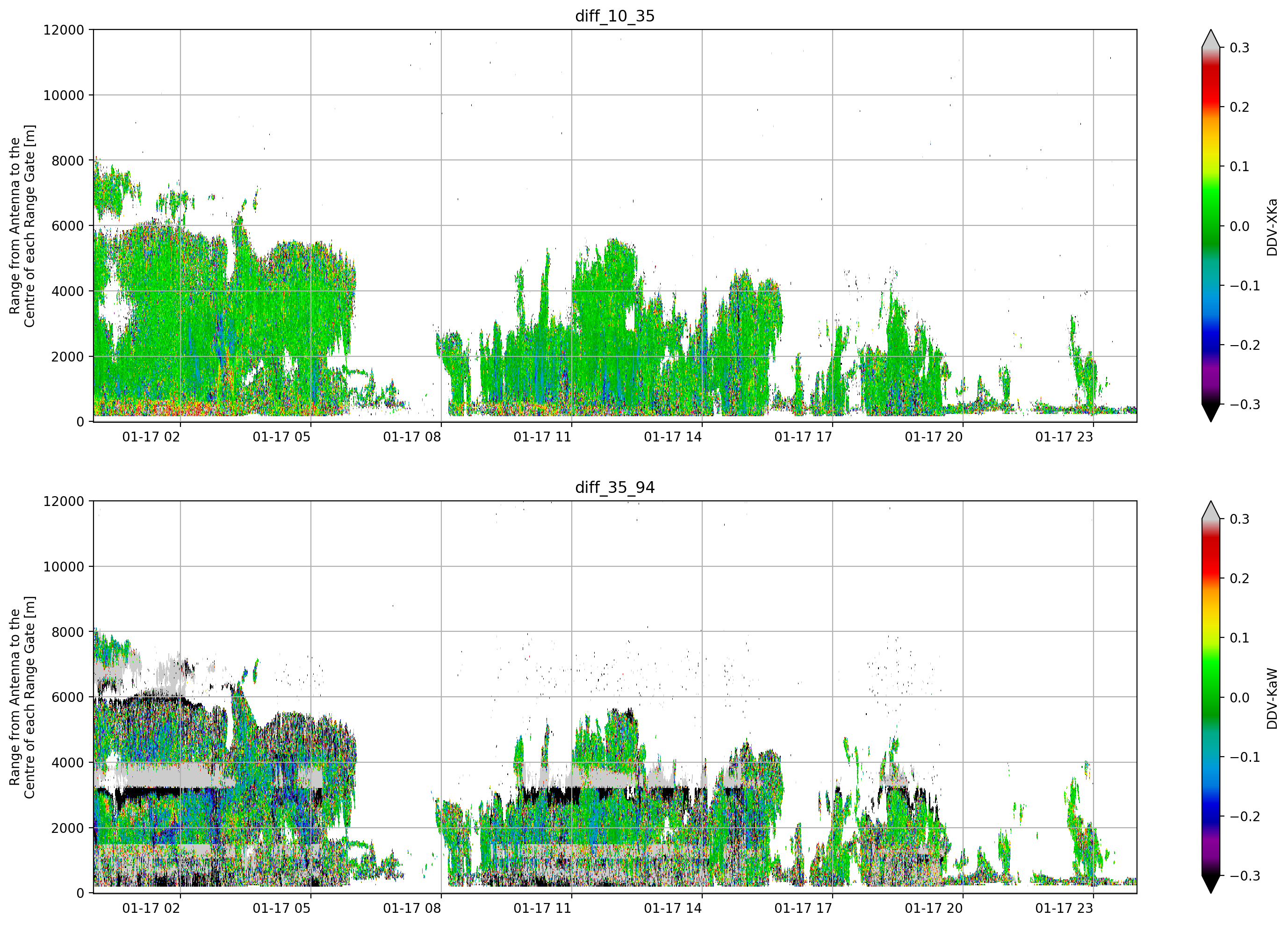Click '01-17 23' x-tick under diff_35_94 plot
1288x925 pixels.
coord(1064,909)
